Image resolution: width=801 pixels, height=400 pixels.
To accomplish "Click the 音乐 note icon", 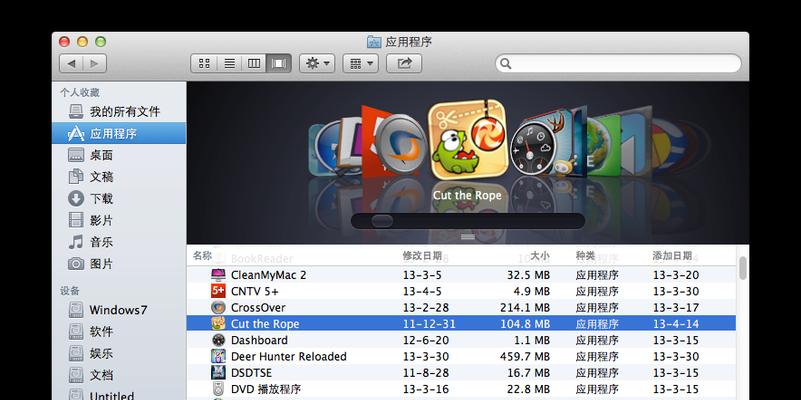I will pos(76,242).
